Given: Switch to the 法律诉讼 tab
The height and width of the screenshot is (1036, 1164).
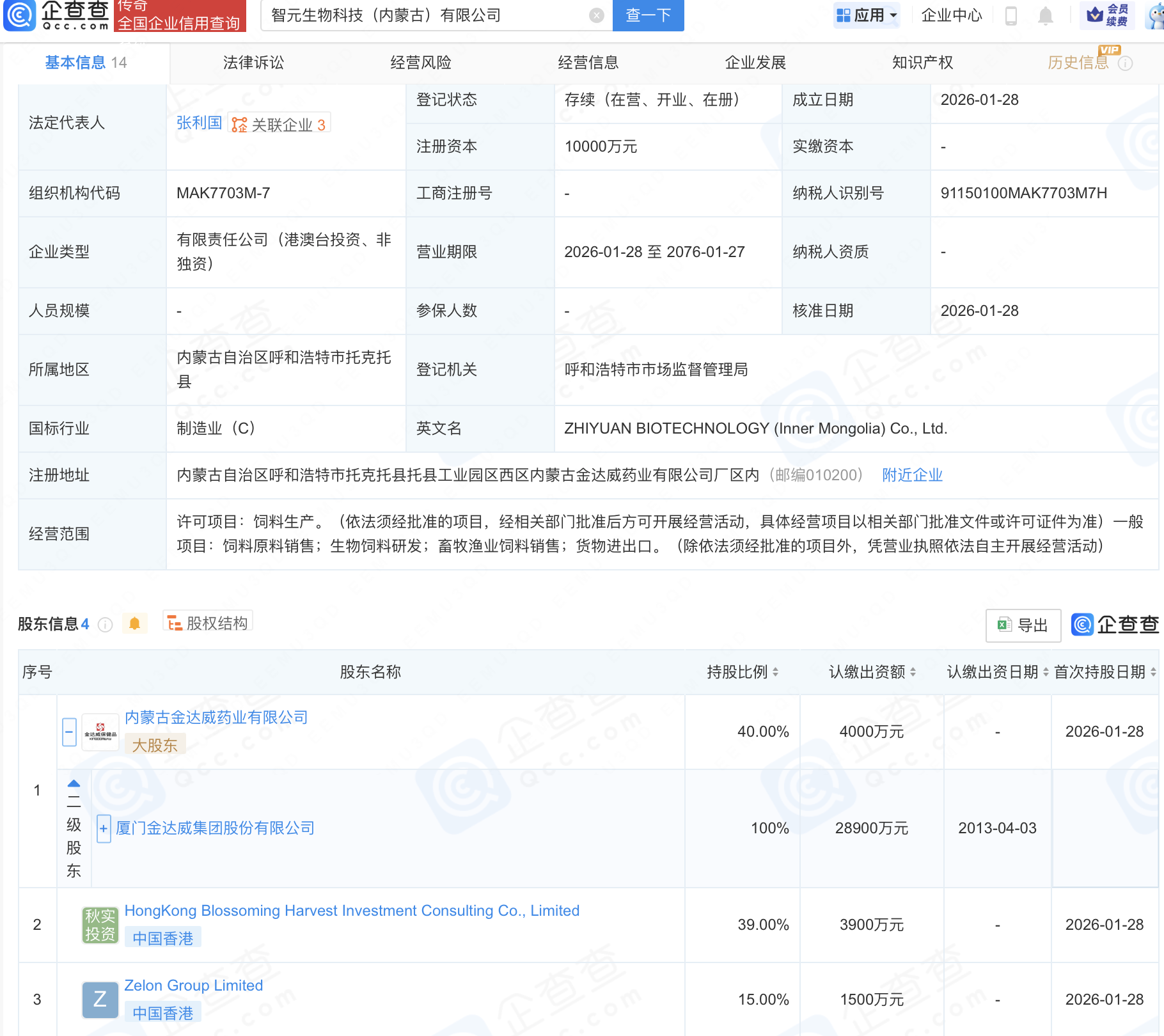Looking at the screenshot, I should click(x=253, y=63).
